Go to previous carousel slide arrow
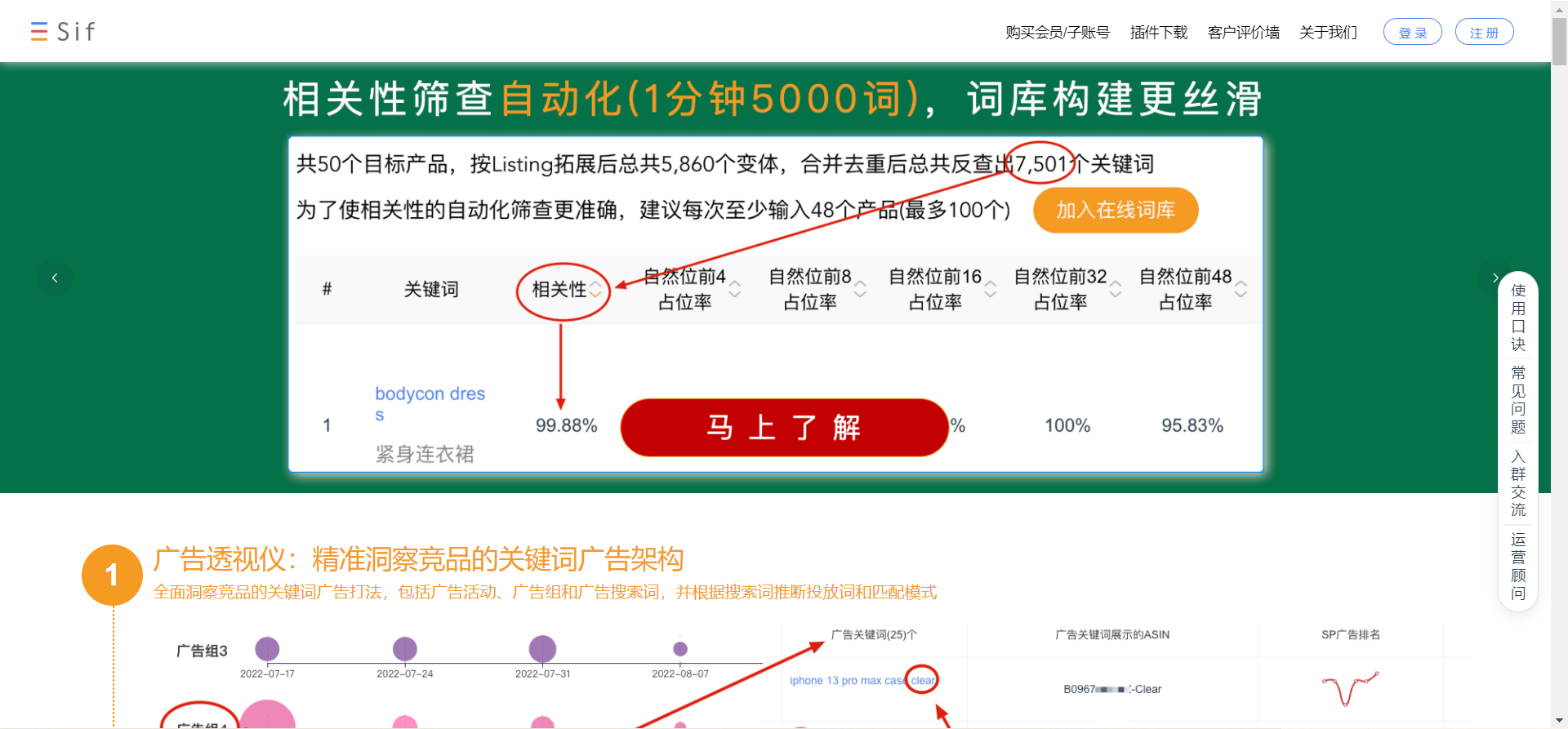 click(55, 278)
